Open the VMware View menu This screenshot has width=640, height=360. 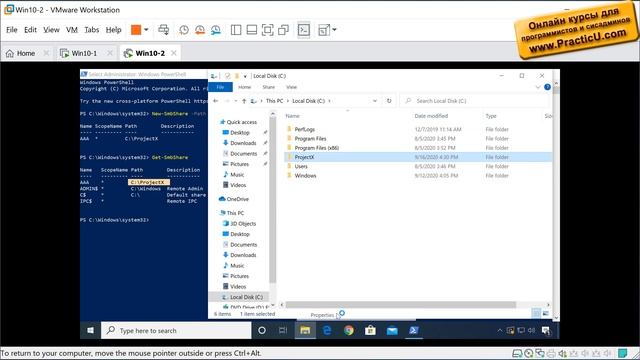(51, 30)
